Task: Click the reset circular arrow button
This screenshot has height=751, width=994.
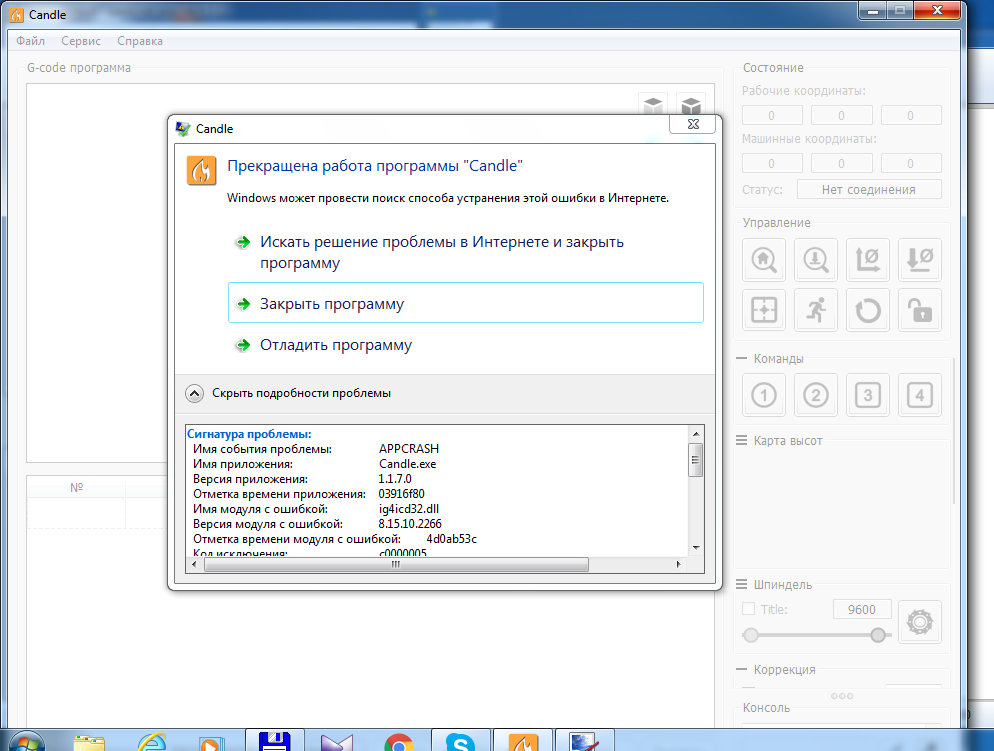Action: pyautogui.click(x=868, y=310)
